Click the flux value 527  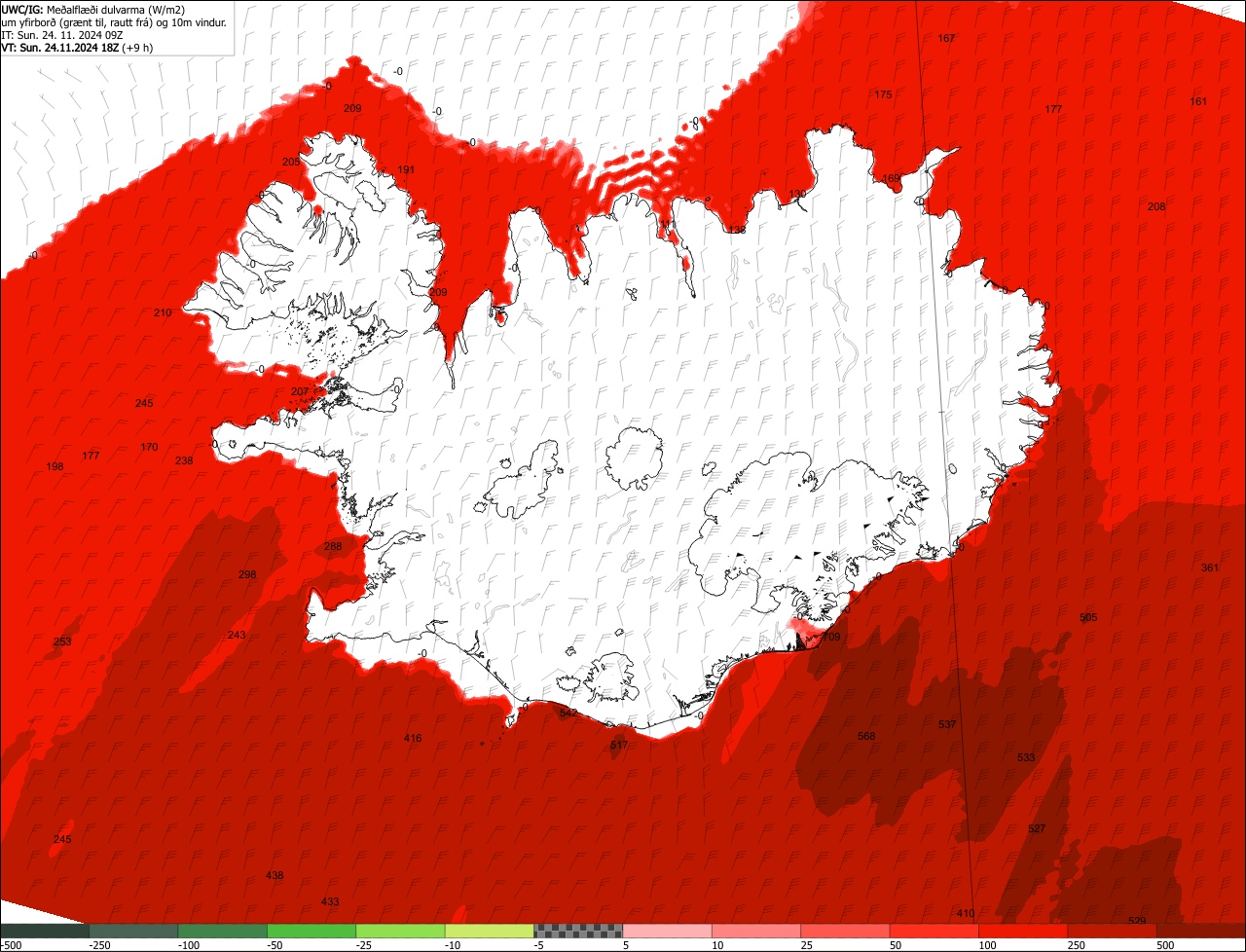(x=1037, y=828)
